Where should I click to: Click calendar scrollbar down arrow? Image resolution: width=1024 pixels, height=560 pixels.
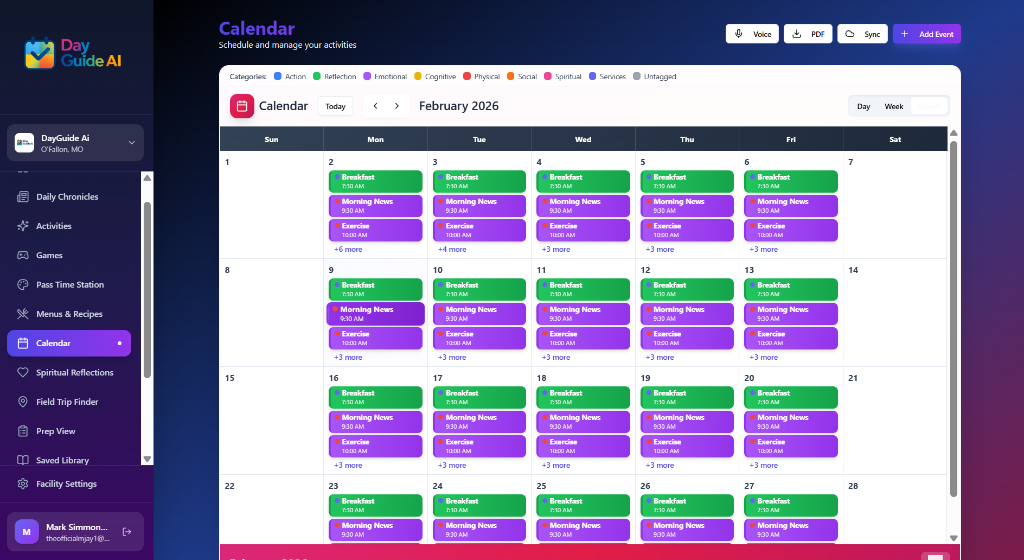[x=953, y=538]
